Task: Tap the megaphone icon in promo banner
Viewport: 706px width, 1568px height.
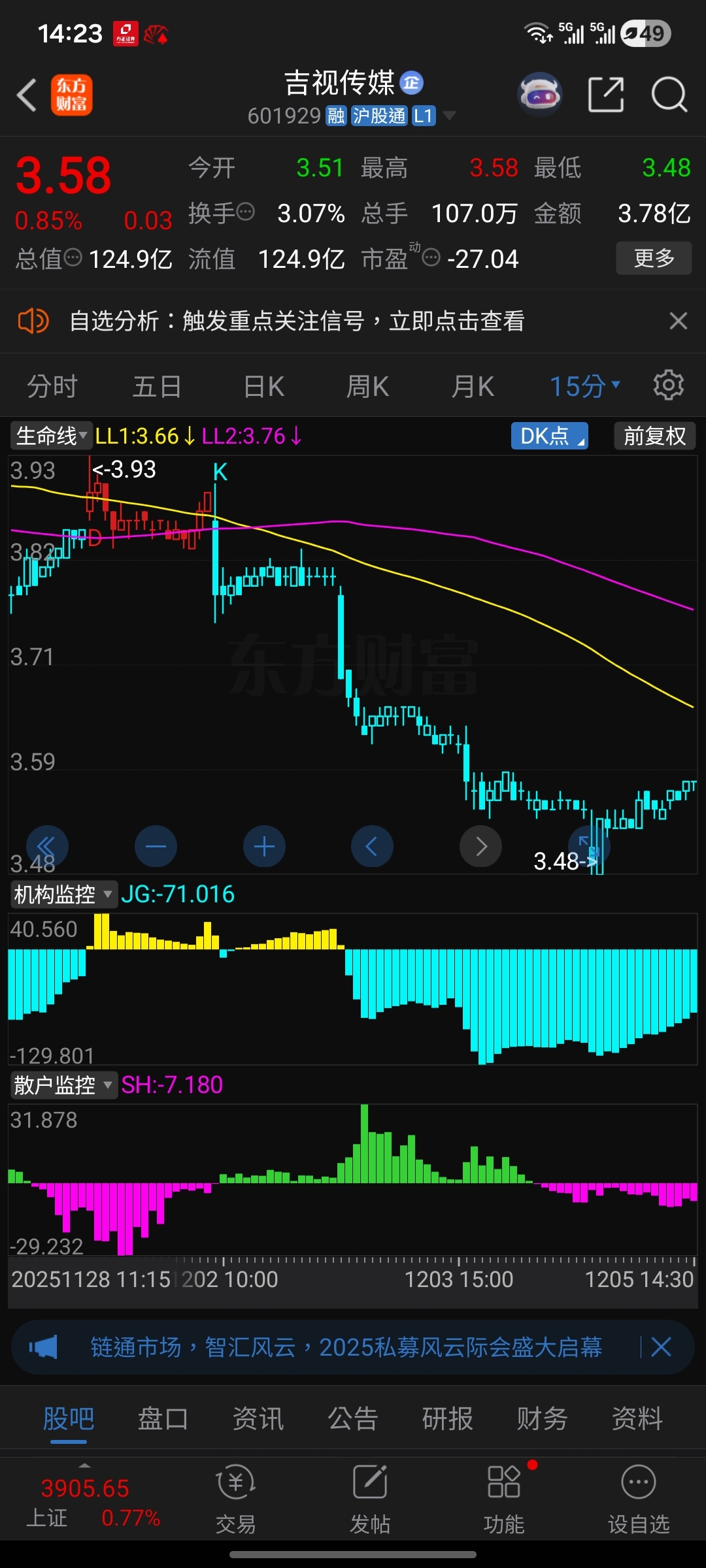Action: coord(43,1347)
